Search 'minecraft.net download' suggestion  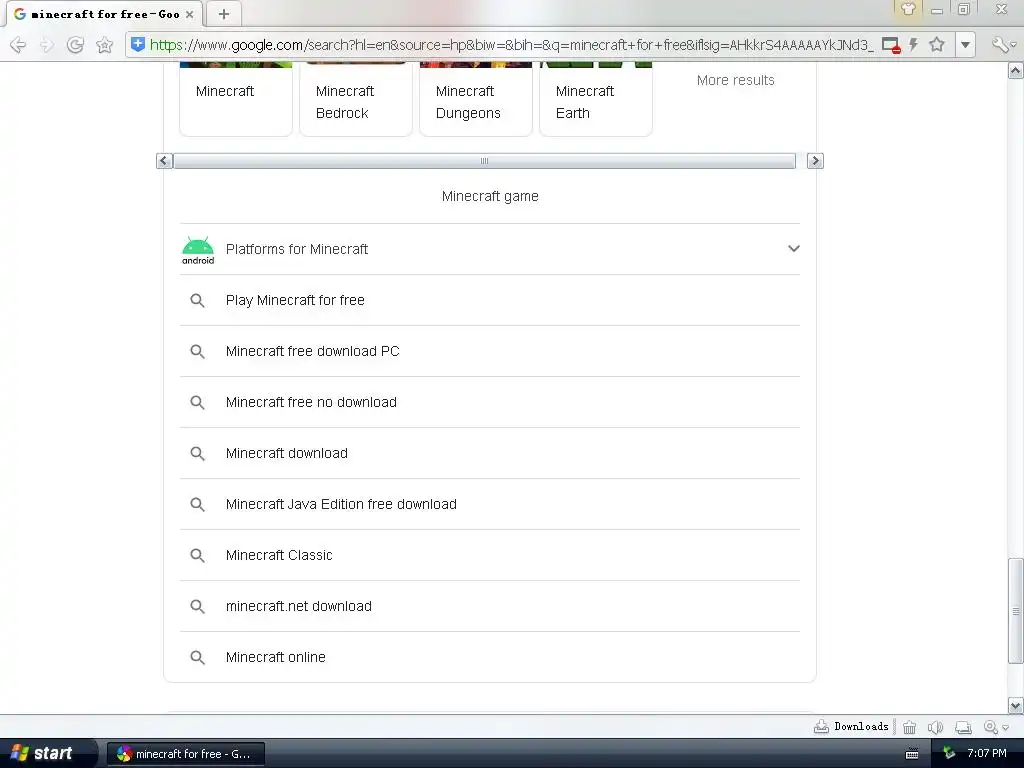[x=490, y=606]
